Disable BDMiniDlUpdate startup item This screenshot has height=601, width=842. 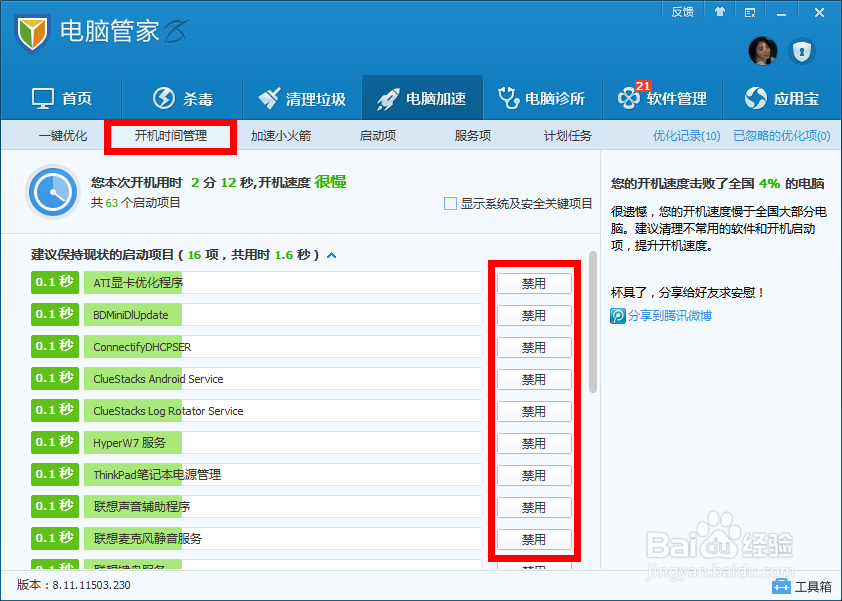[534, 315]
